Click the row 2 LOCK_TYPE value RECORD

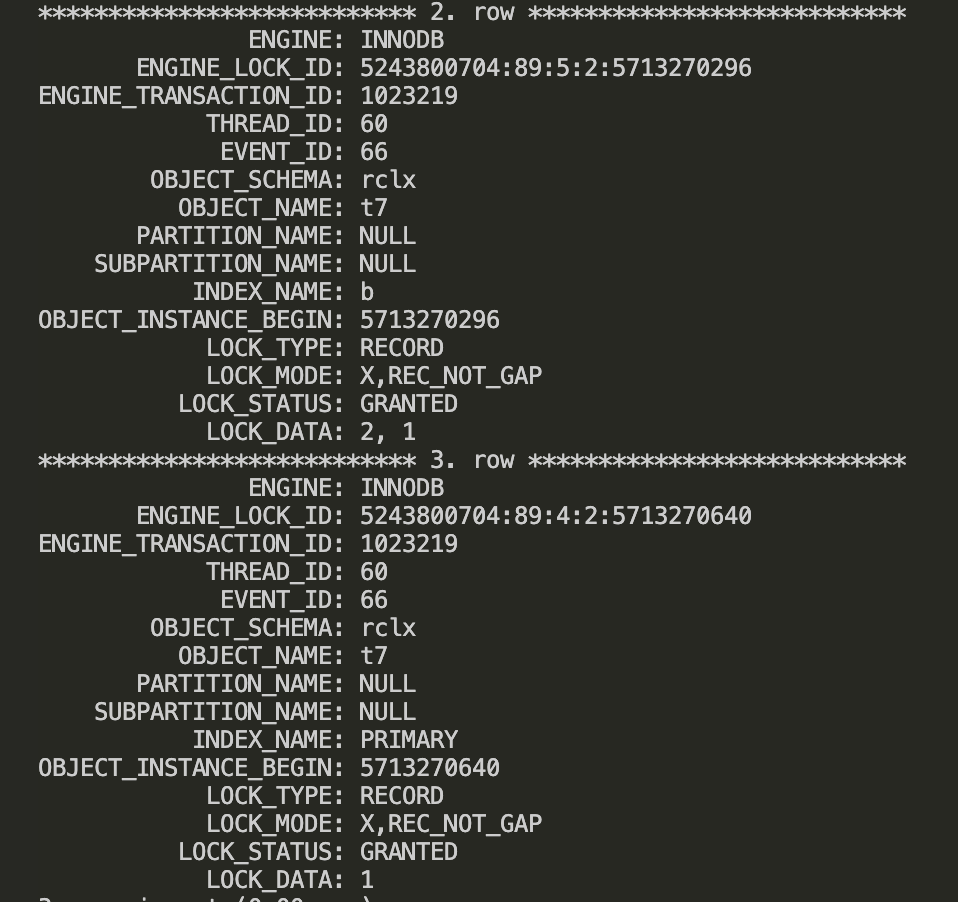coord(401,348)
